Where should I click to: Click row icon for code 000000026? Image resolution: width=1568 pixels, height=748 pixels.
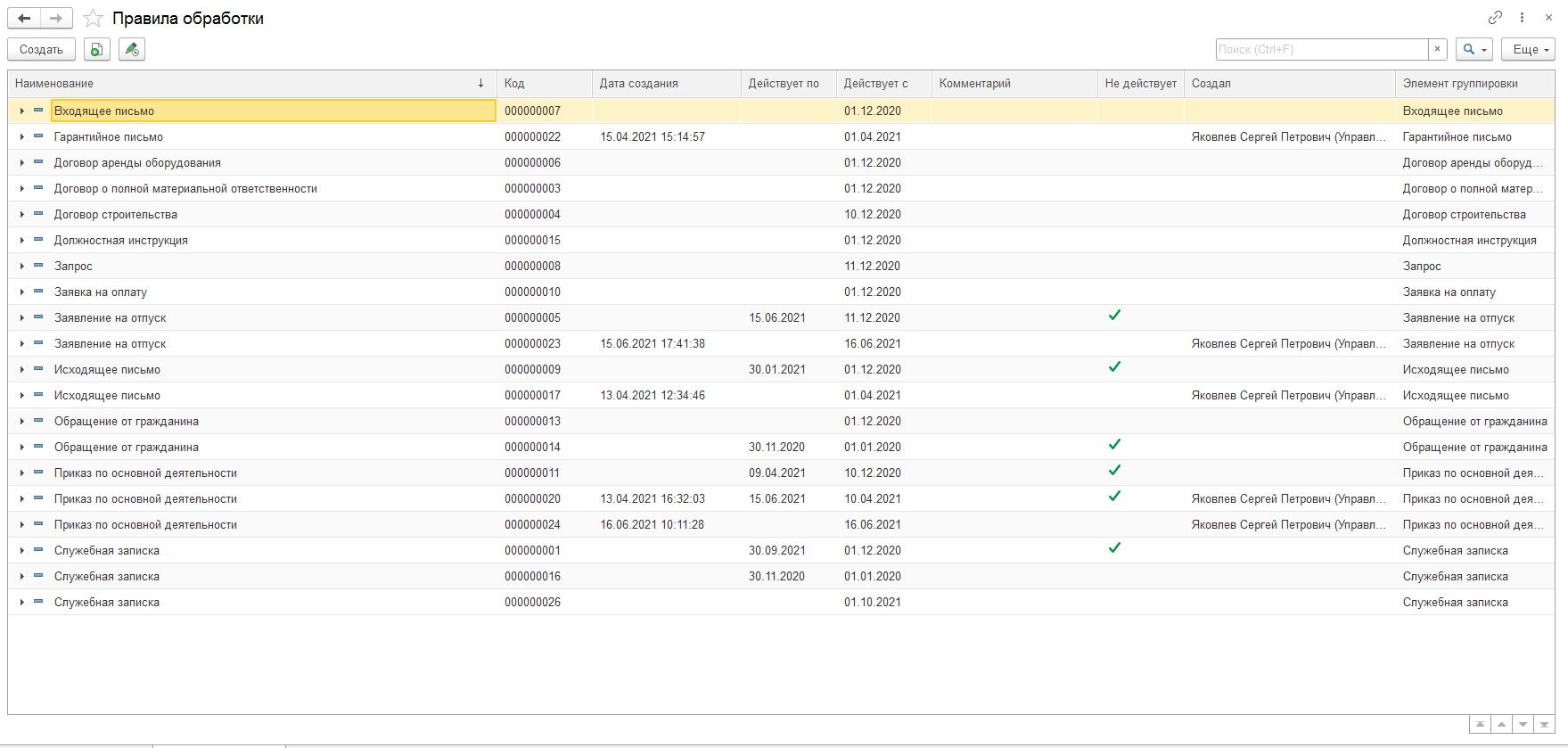point(38,602)
